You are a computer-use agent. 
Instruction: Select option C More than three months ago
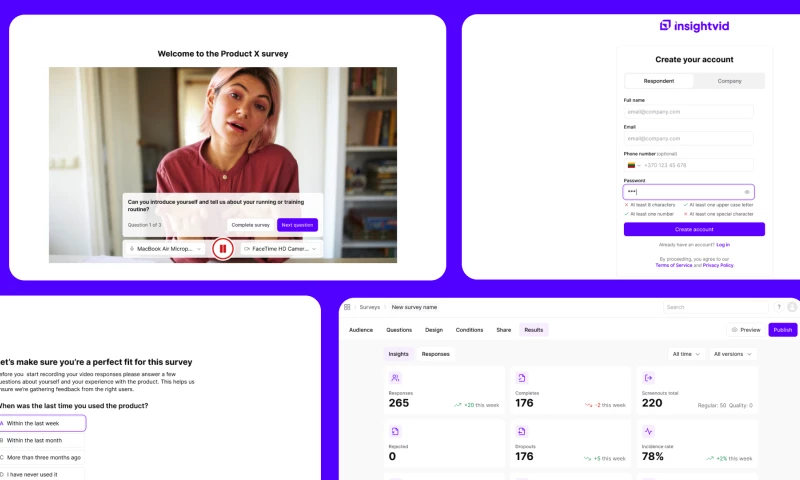click(x=42, y=458)
